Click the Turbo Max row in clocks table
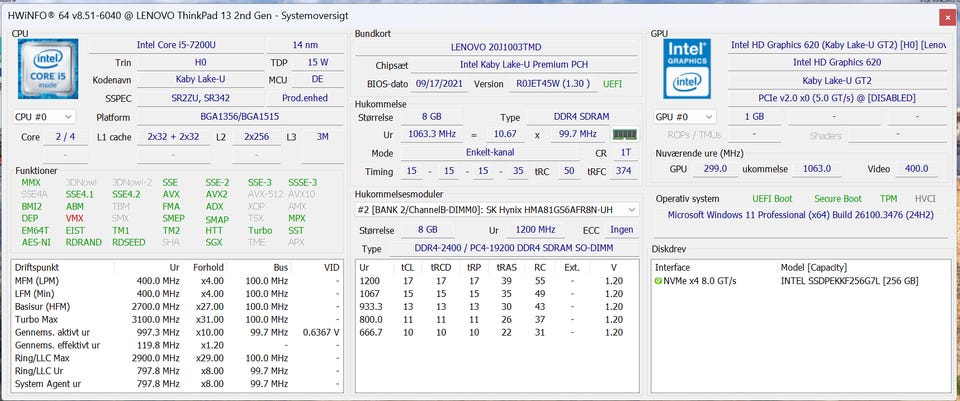 177,320
